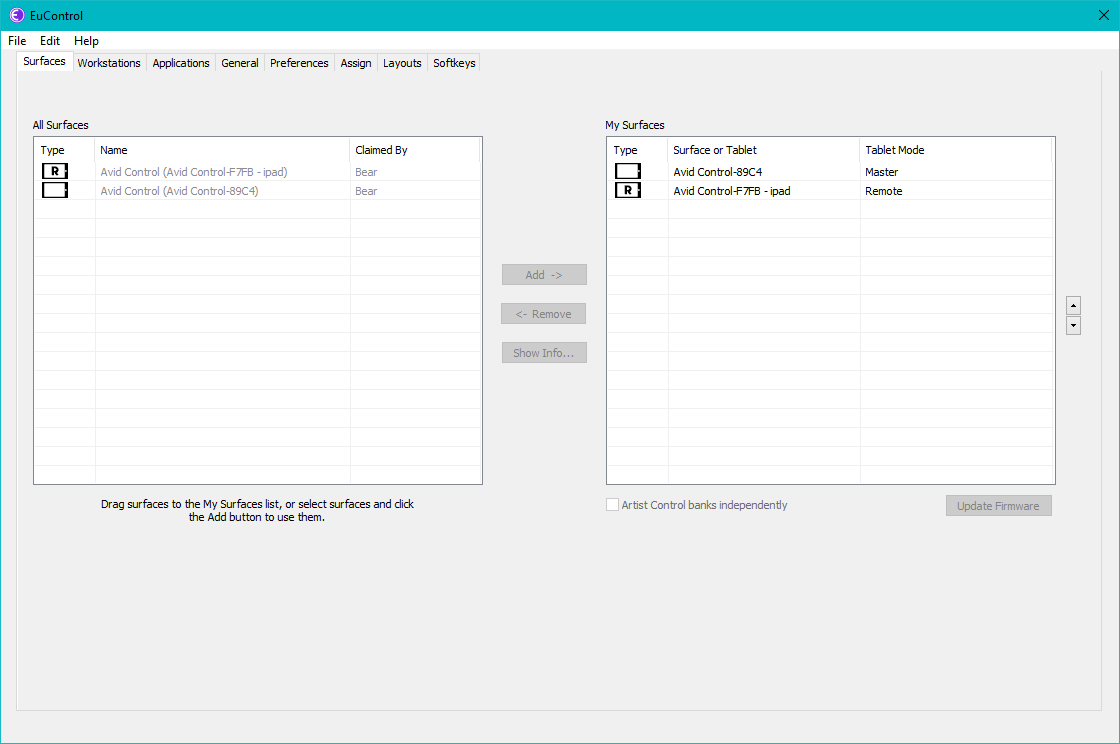Click the Update Firmware button

pos(998,506)
